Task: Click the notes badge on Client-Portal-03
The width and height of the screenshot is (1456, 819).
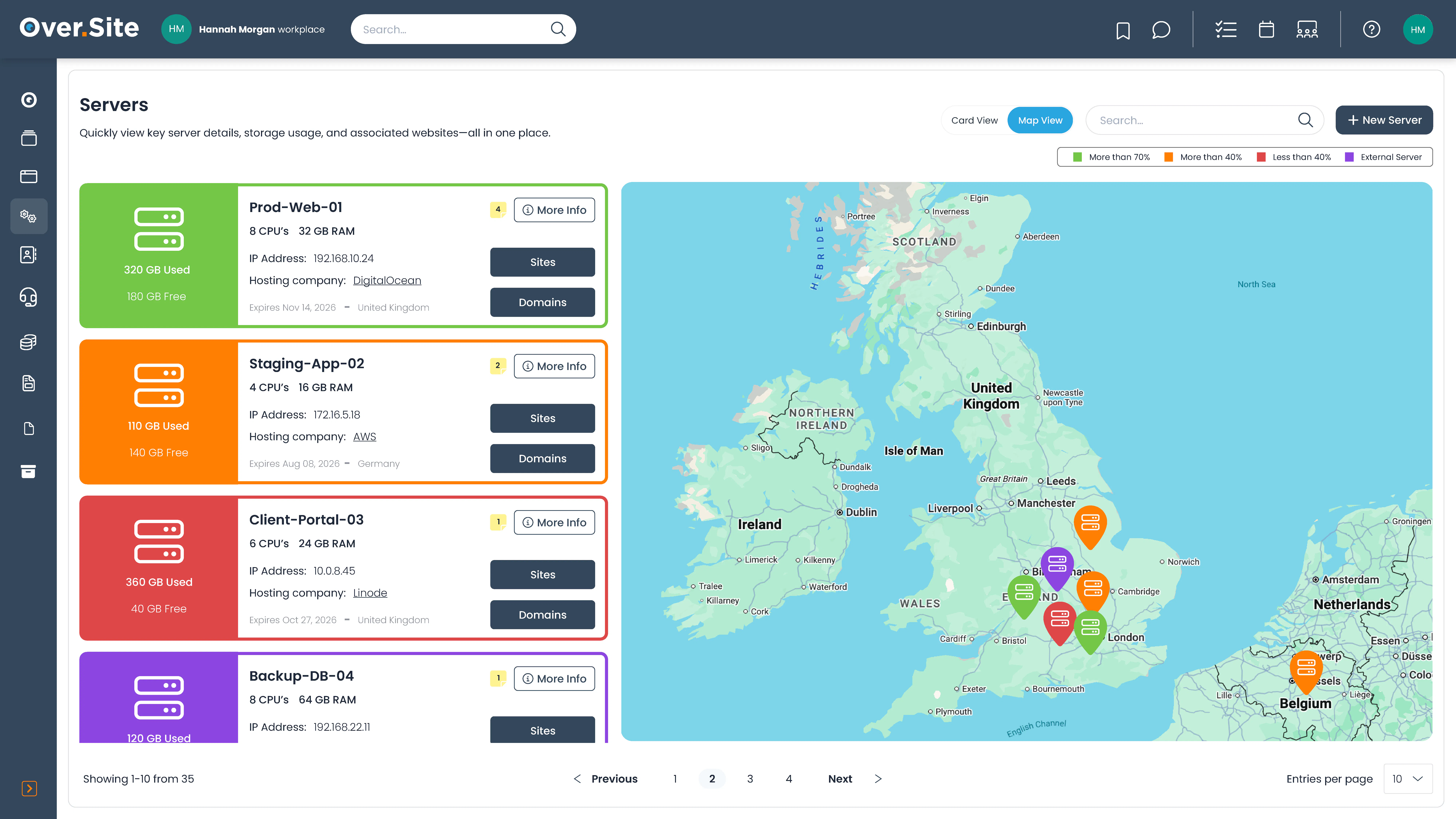Action: 498,522
